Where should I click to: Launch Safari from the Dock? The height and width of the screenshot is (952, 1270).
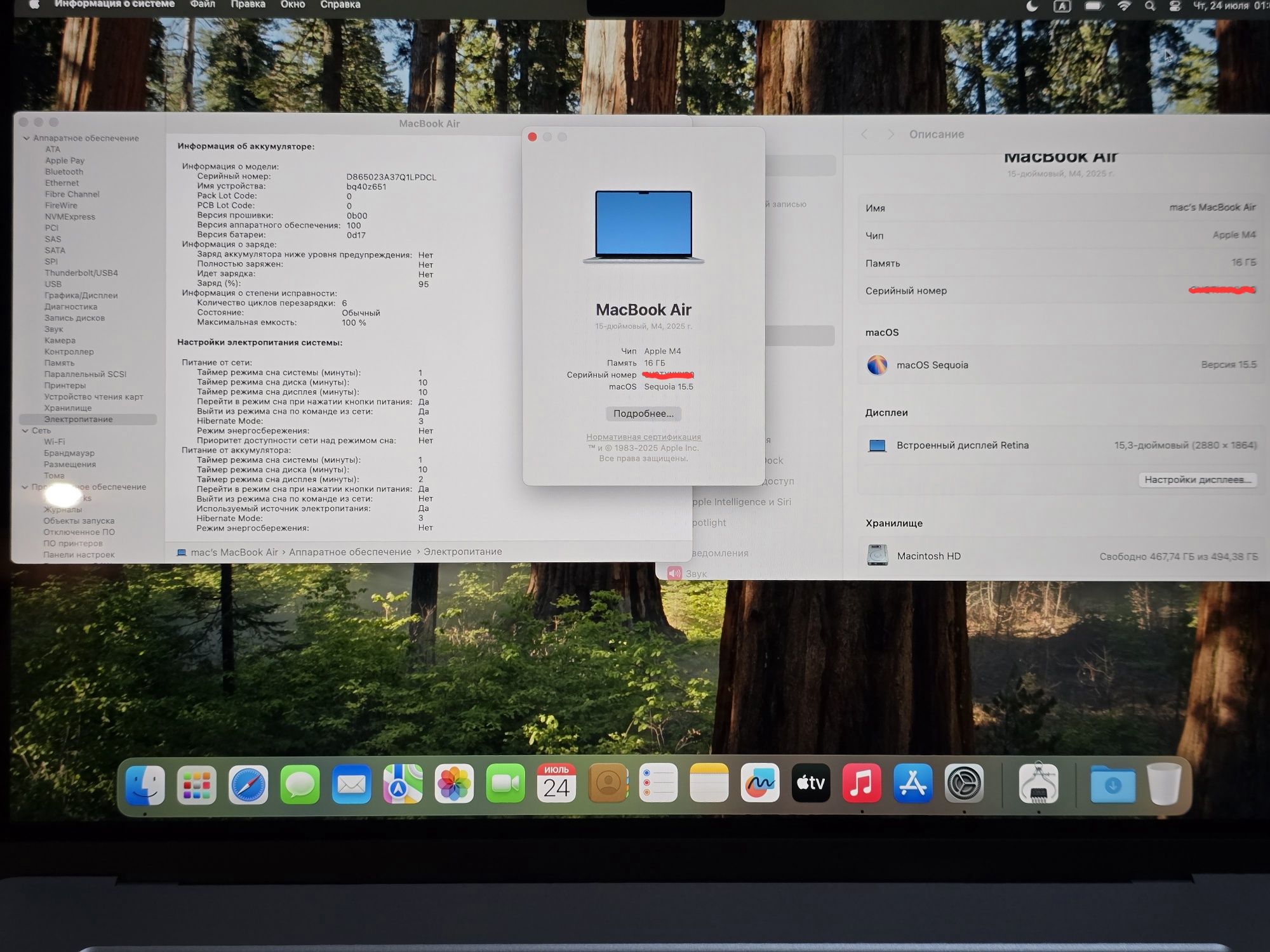248,785
